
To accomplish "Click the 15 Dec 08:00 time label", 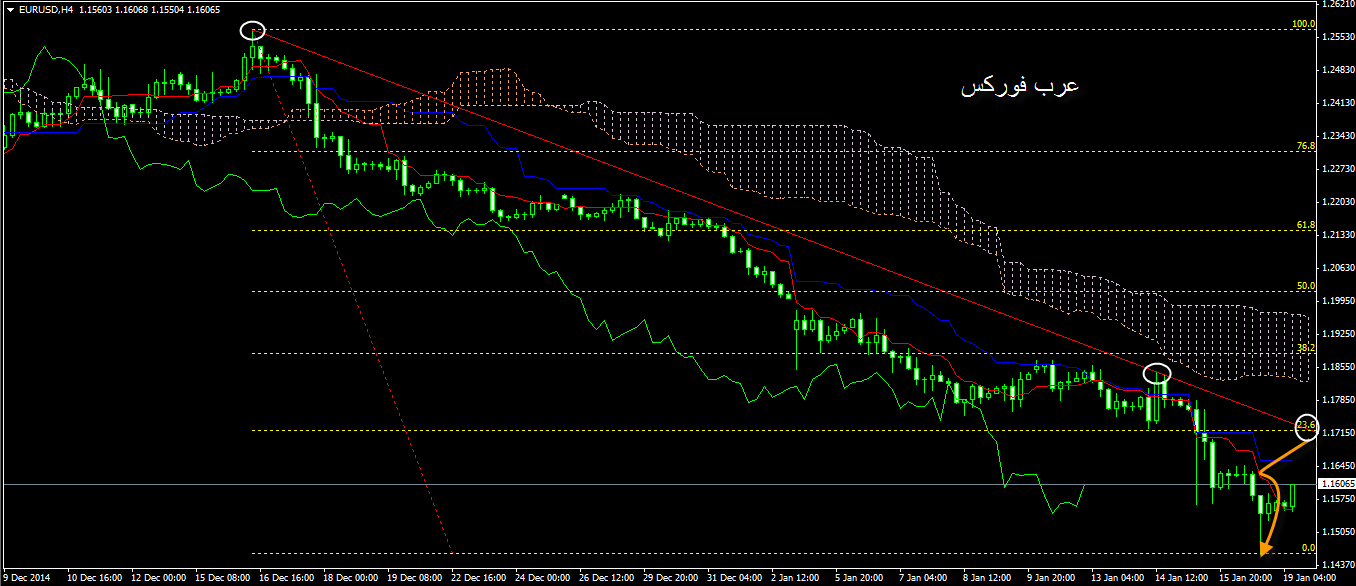I will (222, 578).
